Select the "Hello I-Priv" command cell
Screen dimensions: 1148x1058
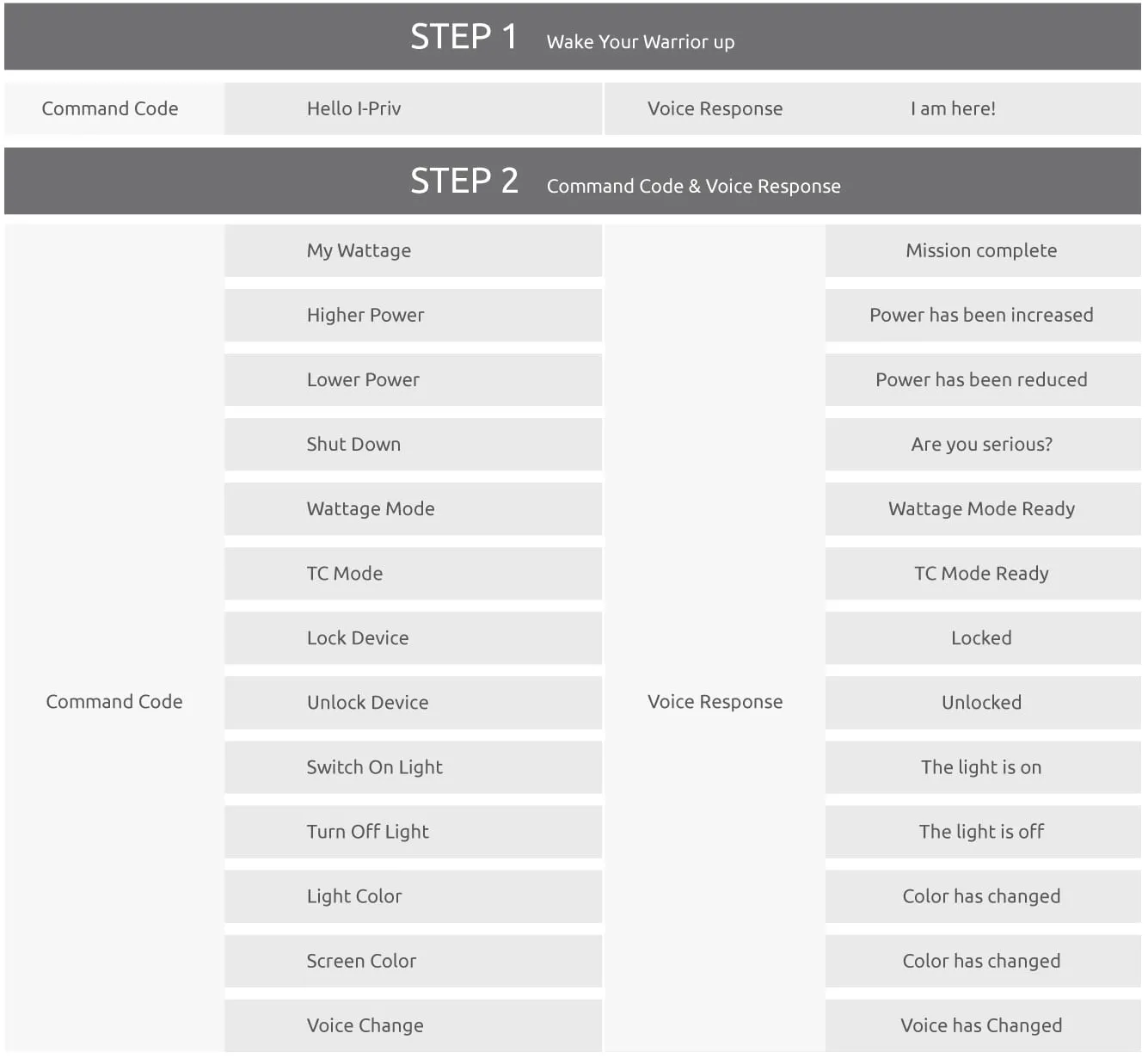pos(413,109)
